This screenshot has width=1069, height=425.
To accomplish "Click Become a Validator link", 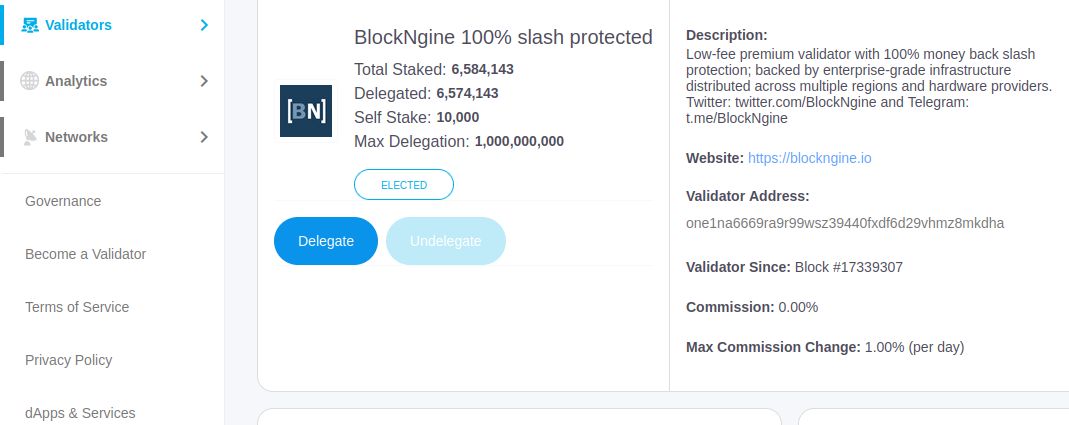I will (85, 254).
